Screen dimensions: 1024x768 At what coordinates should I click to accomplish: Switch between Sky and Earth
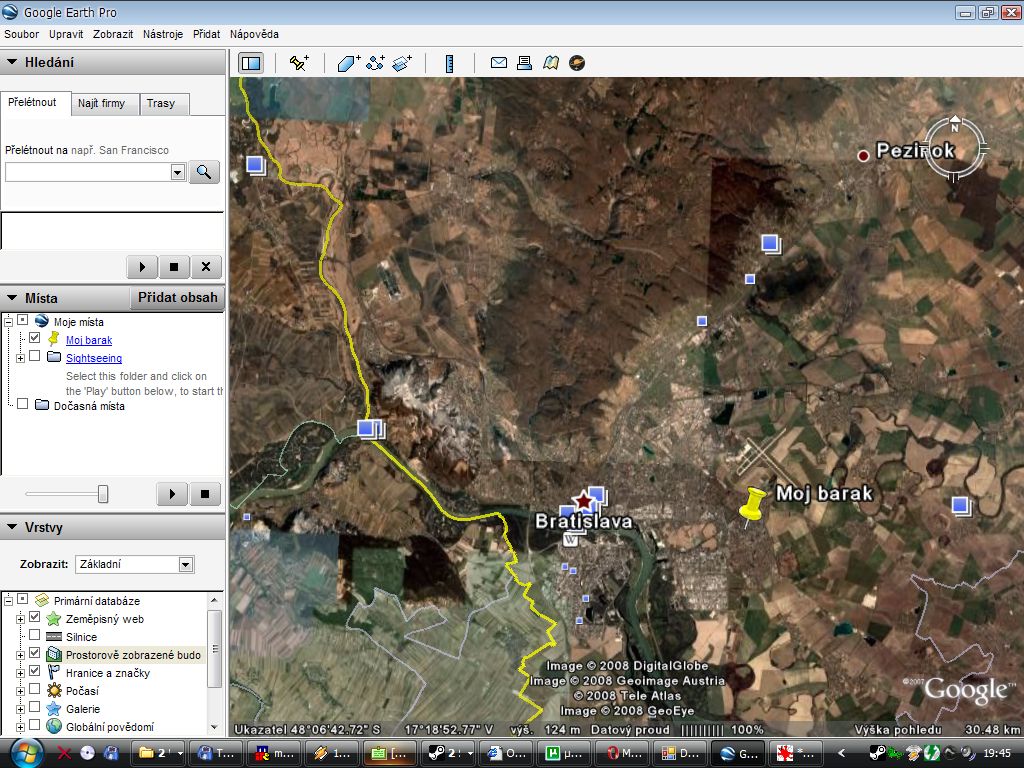point(577,63)
